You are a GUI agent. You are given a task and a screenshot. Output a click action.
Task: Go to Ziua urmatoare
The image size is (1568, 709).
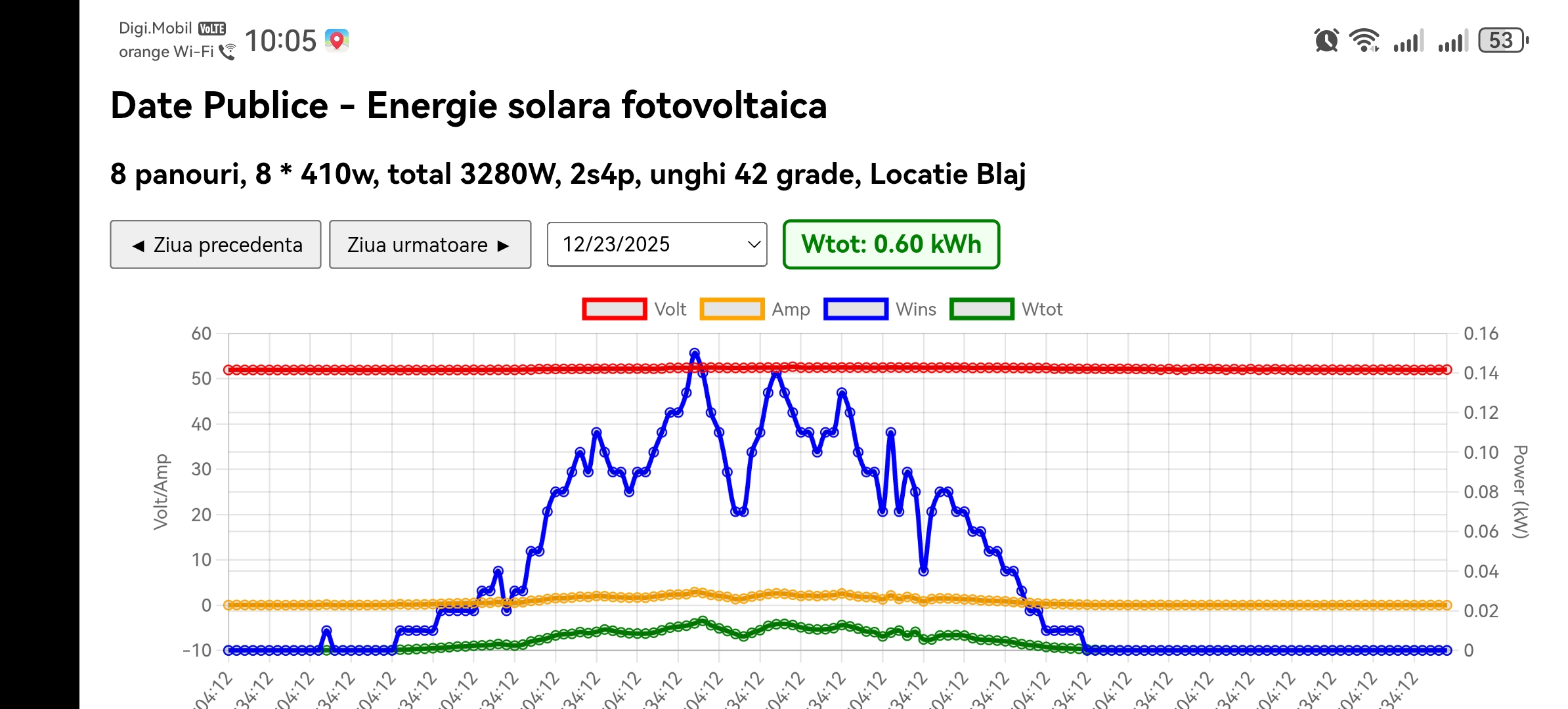point(429,244)
